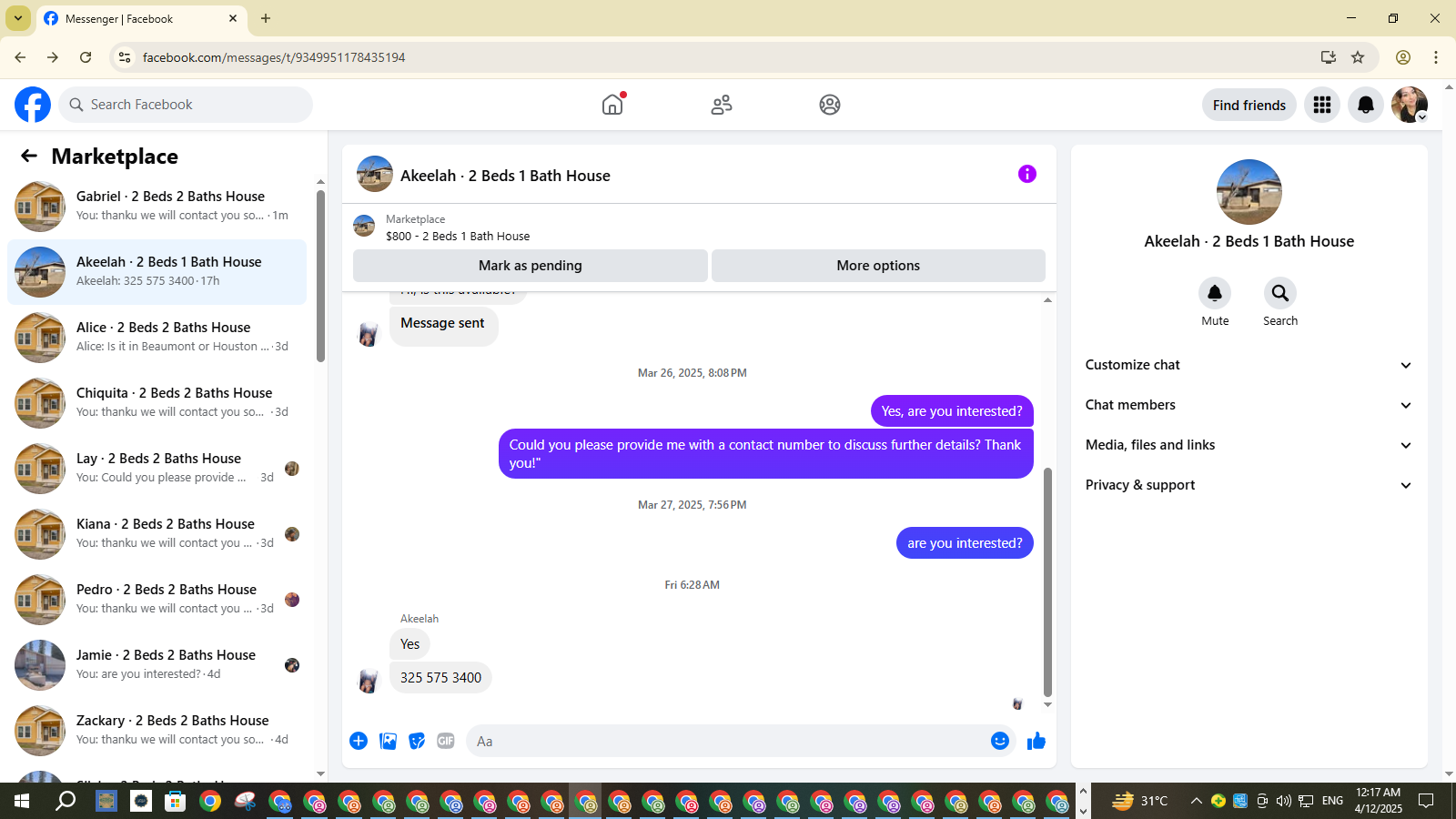Navigate back in the browser
The height and width of the screenshot is (819, 1456).
[20, 57]
